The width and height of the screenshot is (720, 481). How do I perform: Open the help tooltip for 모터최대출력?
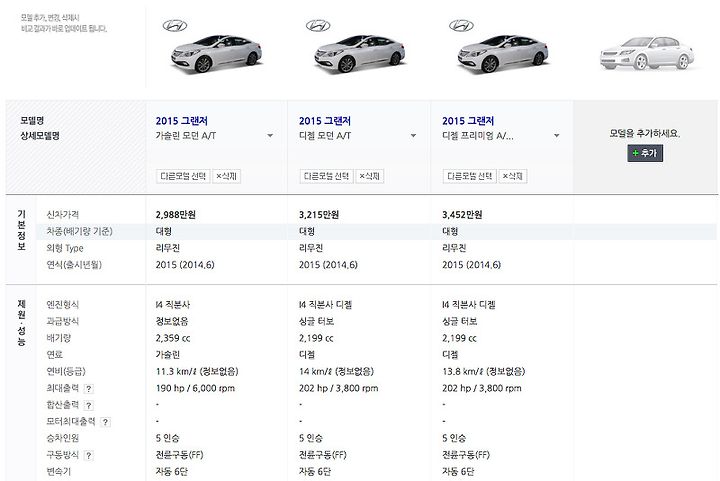click(105, 422)
